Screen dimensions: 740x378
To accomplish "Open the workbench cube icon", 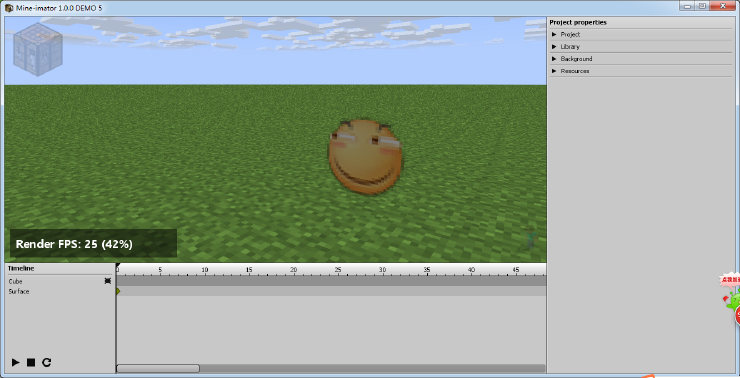I will pyautogui.click(x=38, y=49).
